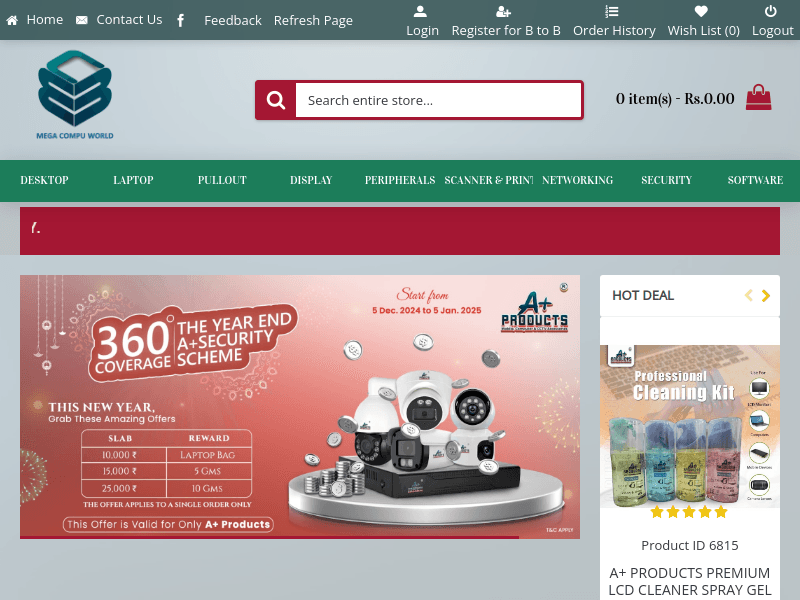Screen dimensions: 800x600
Task: Open the shopping cart bag icon
Action: click(x=759, y=97)
